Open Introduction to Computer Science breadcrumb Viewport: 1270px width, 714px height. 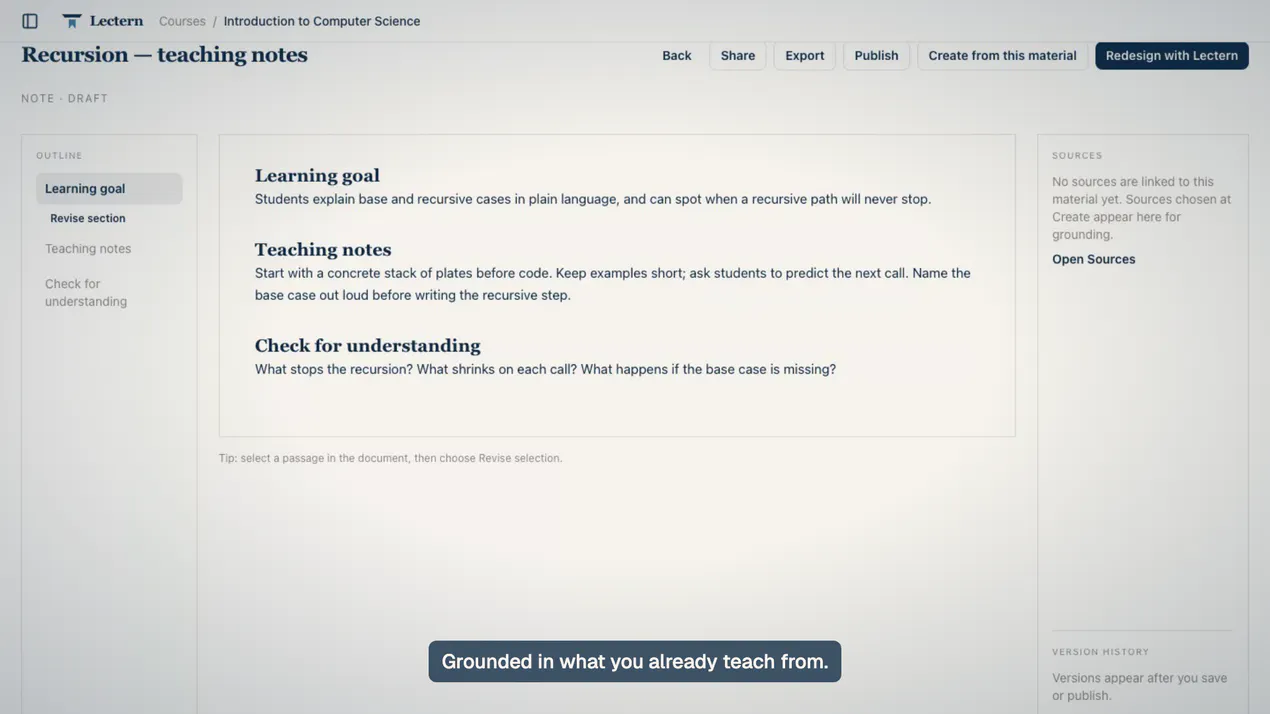[322, 21]
